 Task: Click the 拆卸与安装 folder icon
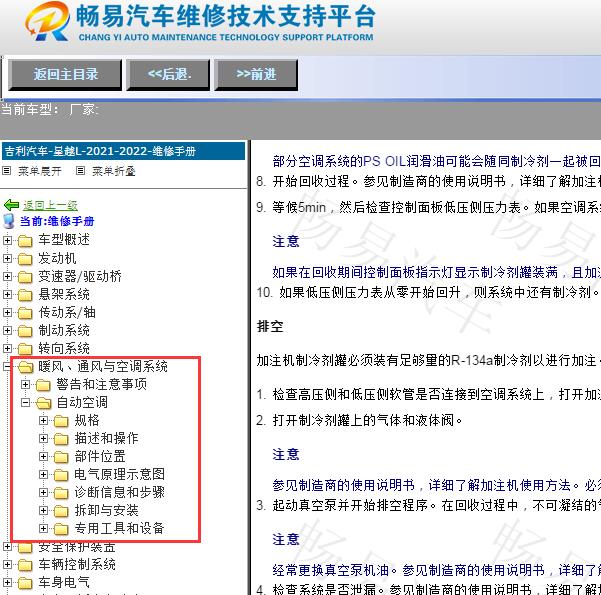(x=61, y=511)
